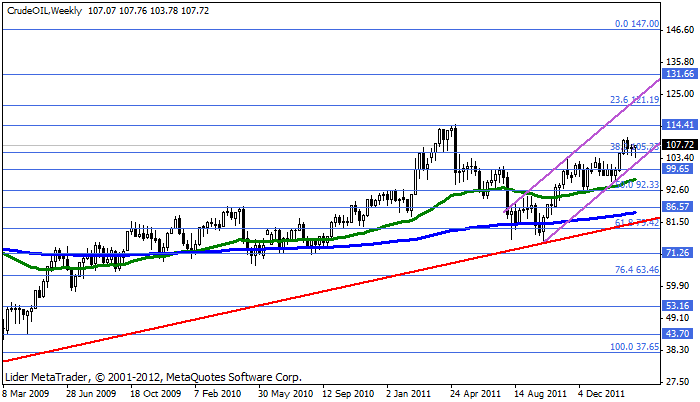Image resolution: width=700 pixels, height=402 pixels.
Task: Select the 131.66 price level tag
Action: (x=680, y=74)
